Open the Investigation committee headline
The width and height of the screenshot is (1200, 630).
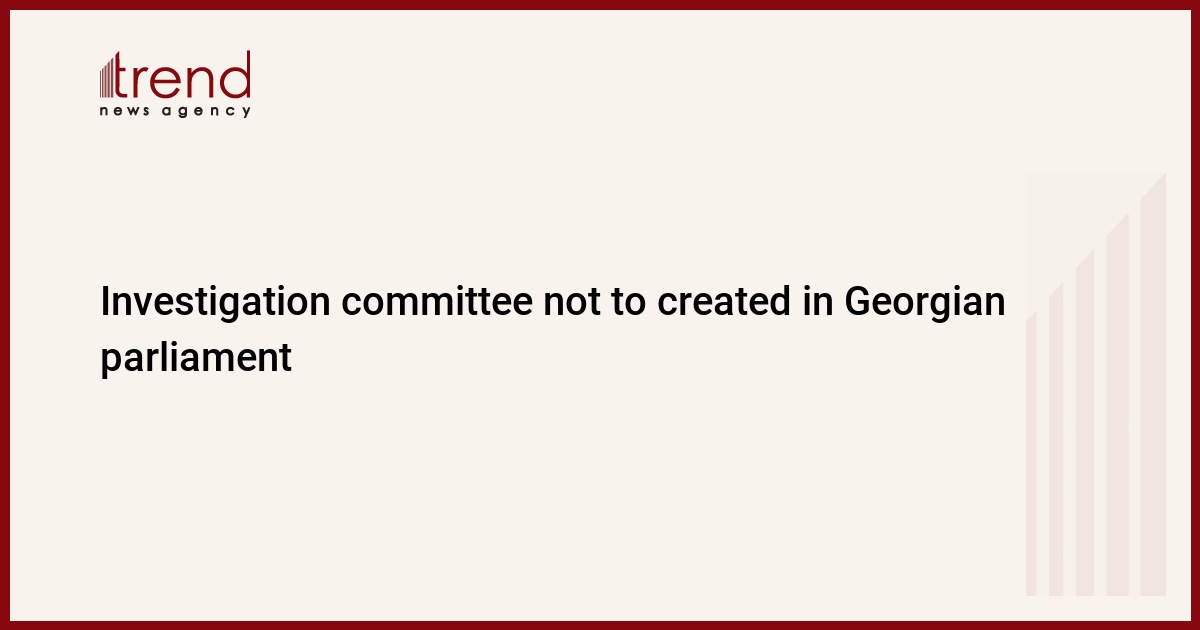pyautogui.click(x=552, y=329)
